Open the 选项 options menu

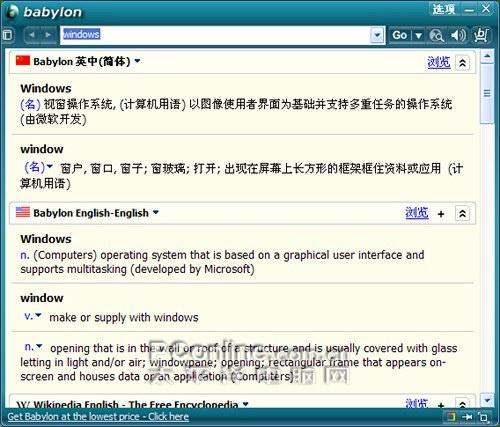pos(444,9)
